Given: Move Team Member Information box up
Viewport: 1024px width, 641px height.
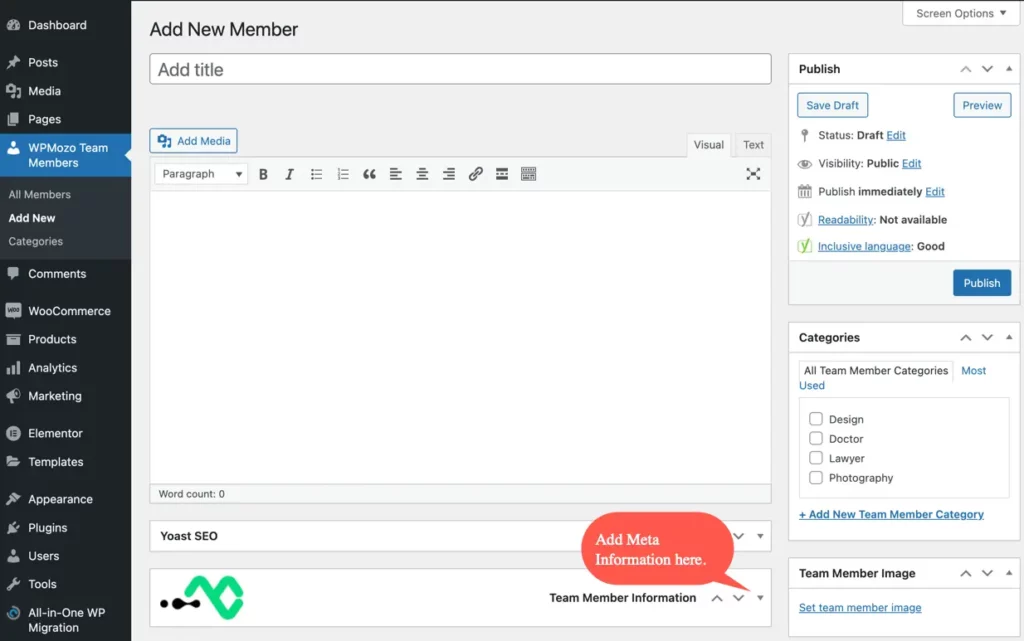Looking at the screenshot, I should (717, 598).
